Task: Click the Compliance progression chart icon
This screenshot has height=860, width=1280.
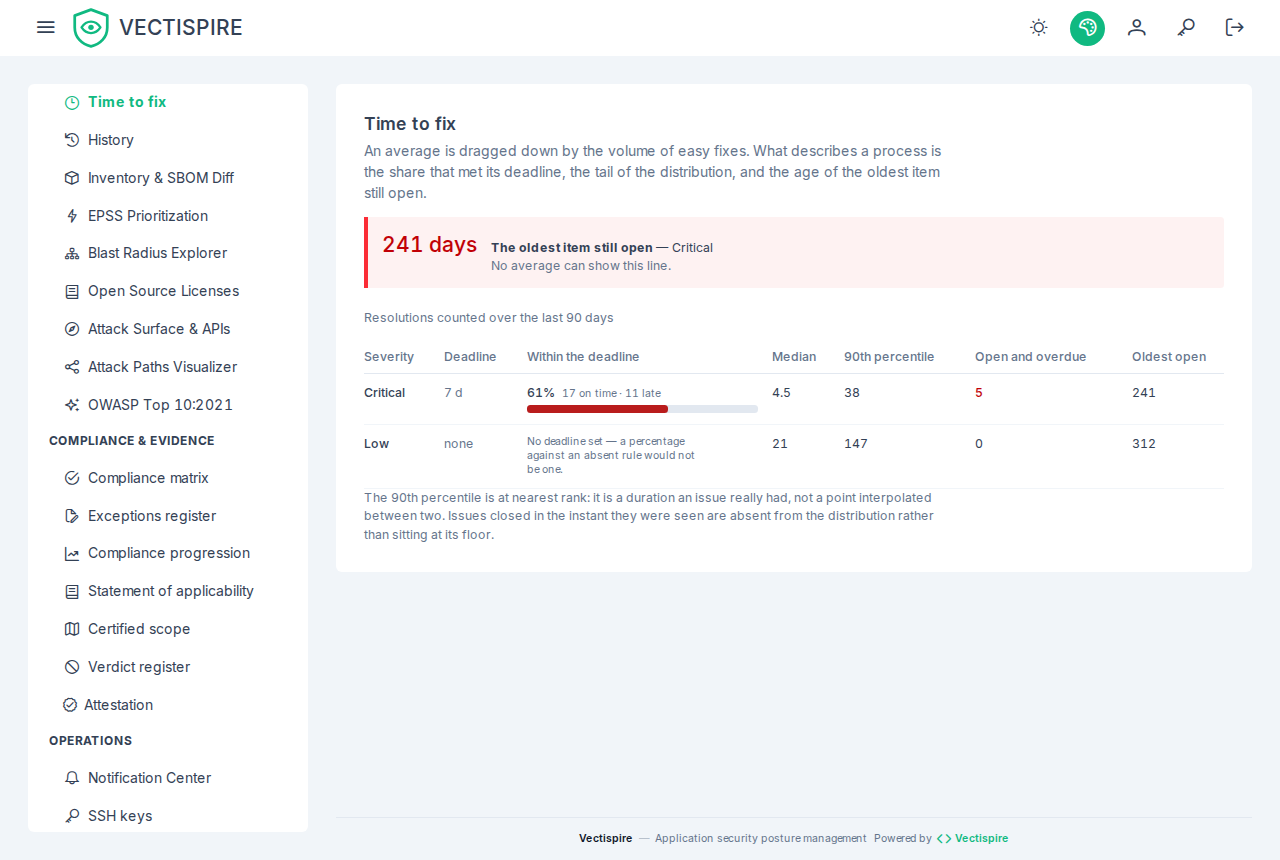Action: point(72,553)
